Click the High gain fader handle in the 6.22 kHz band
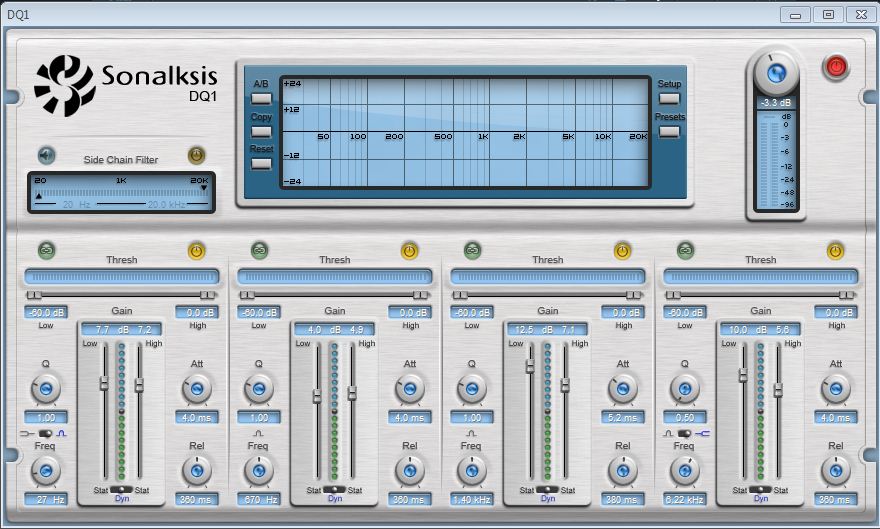This screenshot has height=529, width=880. pos(778,390)
